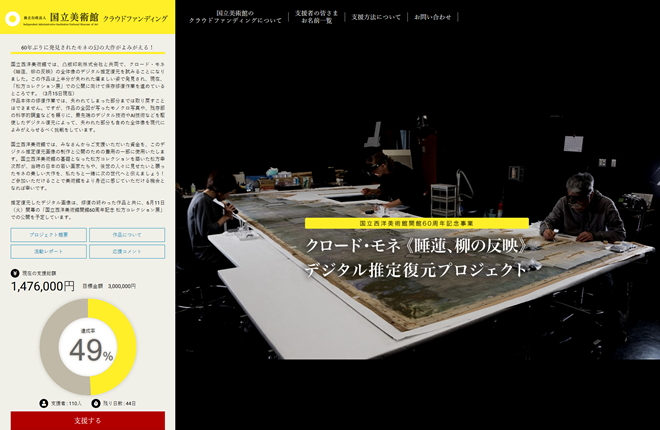Click the yellow segment of the progress donut
The image size is (660, 430).
pos(125,347)
